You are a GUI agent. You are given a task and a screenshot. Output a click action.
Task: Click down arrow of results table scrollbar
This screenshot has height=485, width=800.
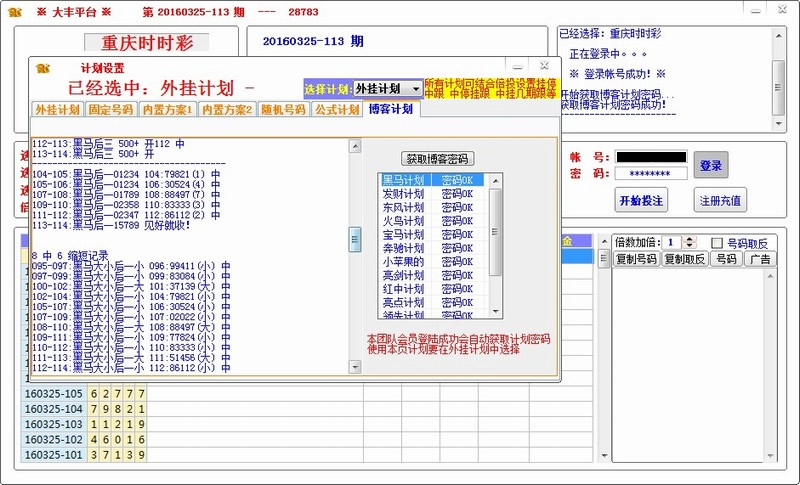[x=604, y=455]
